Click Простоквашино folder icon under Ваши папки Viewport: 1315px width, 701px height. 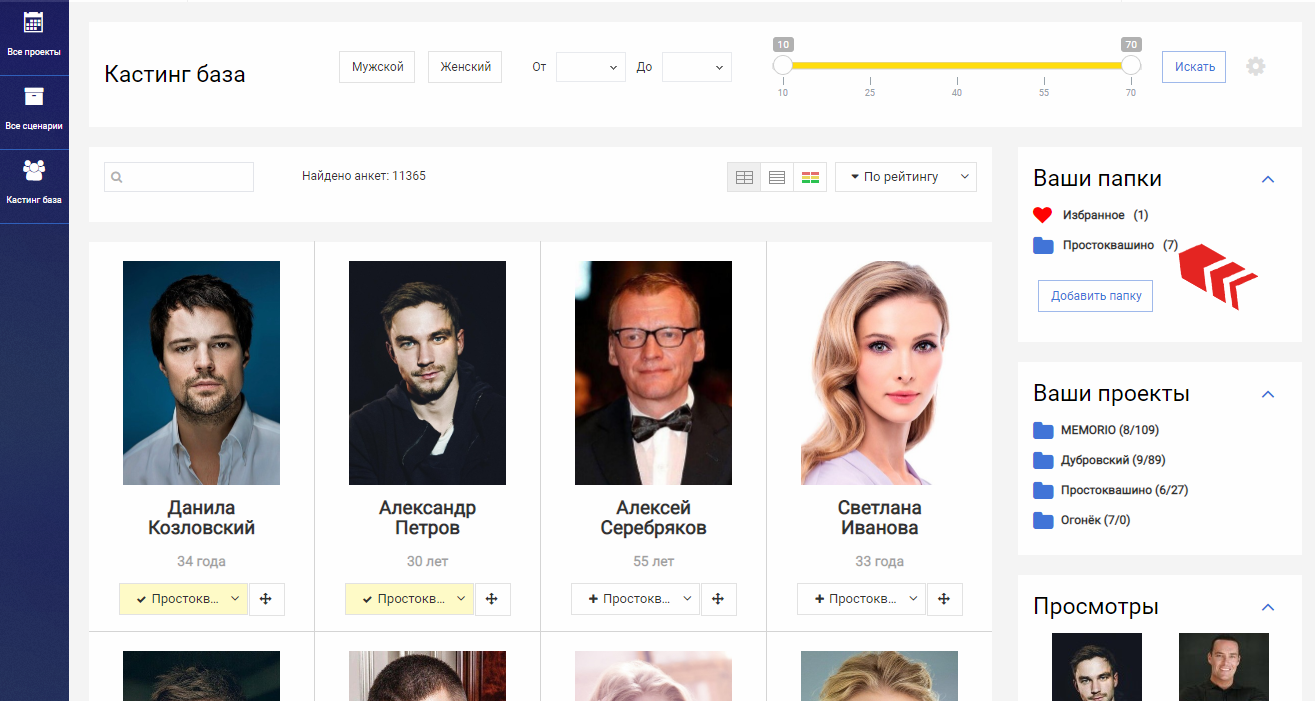point(1043,245)
